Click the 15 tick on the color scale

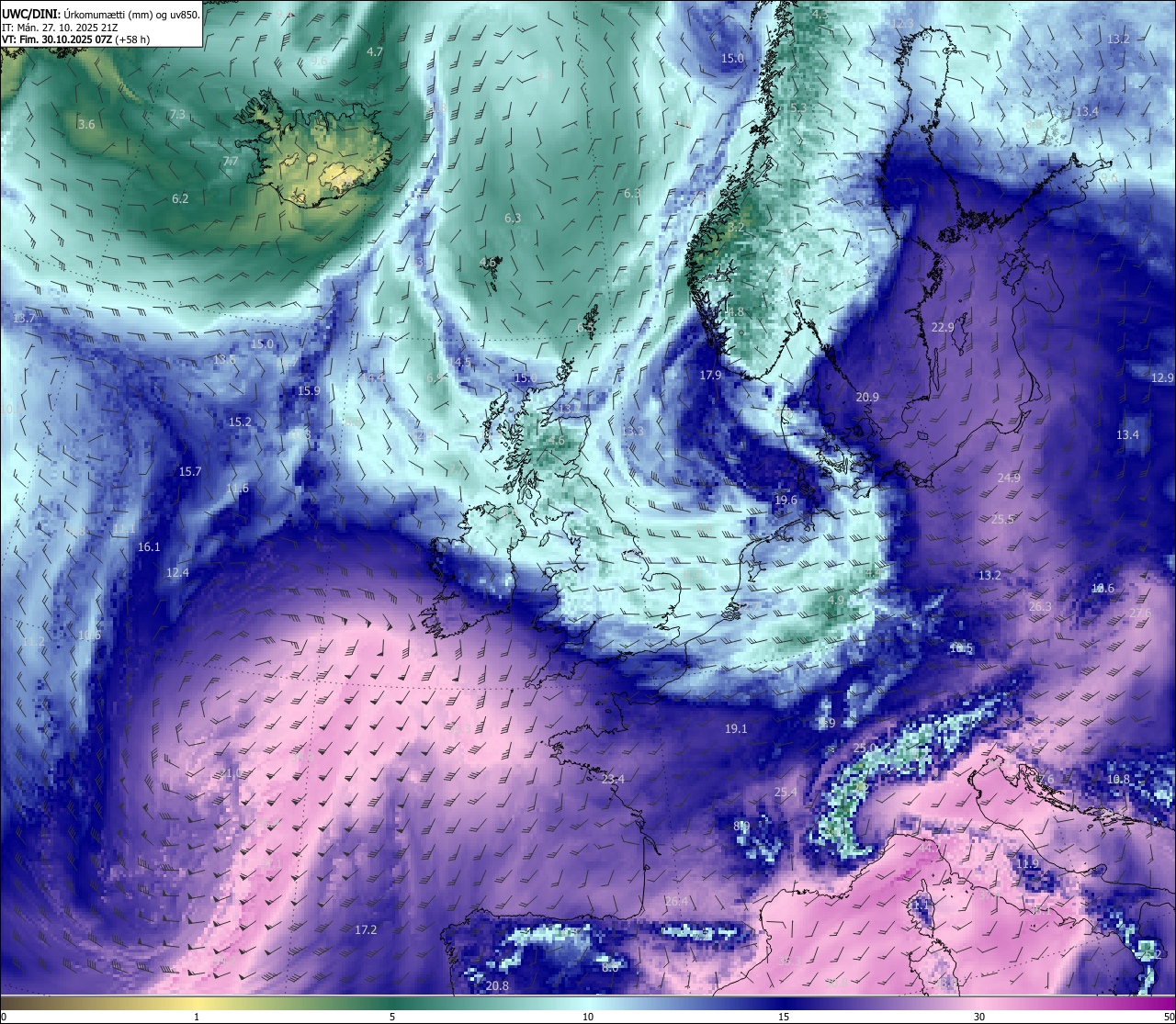pos(784,1017)
